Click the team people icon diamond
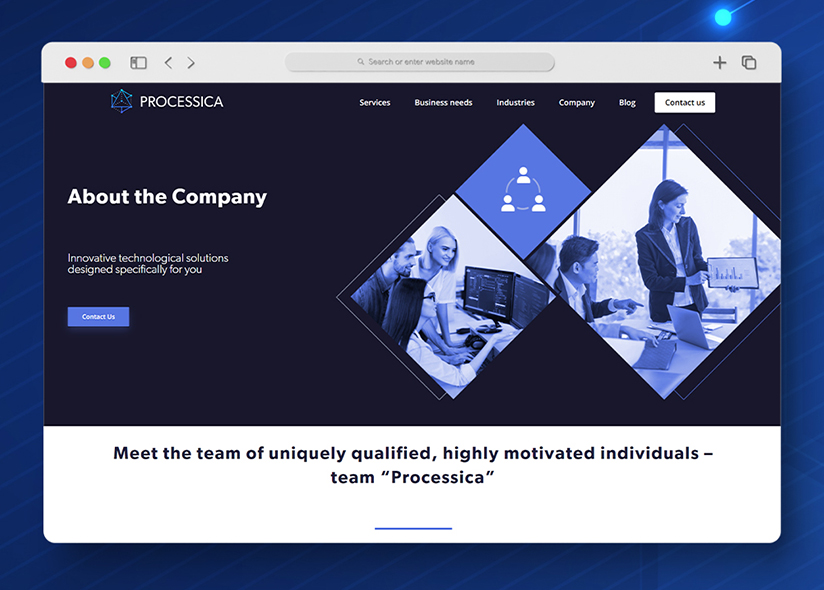This screenshot has width=824, height=590. (x=523, y=190)
